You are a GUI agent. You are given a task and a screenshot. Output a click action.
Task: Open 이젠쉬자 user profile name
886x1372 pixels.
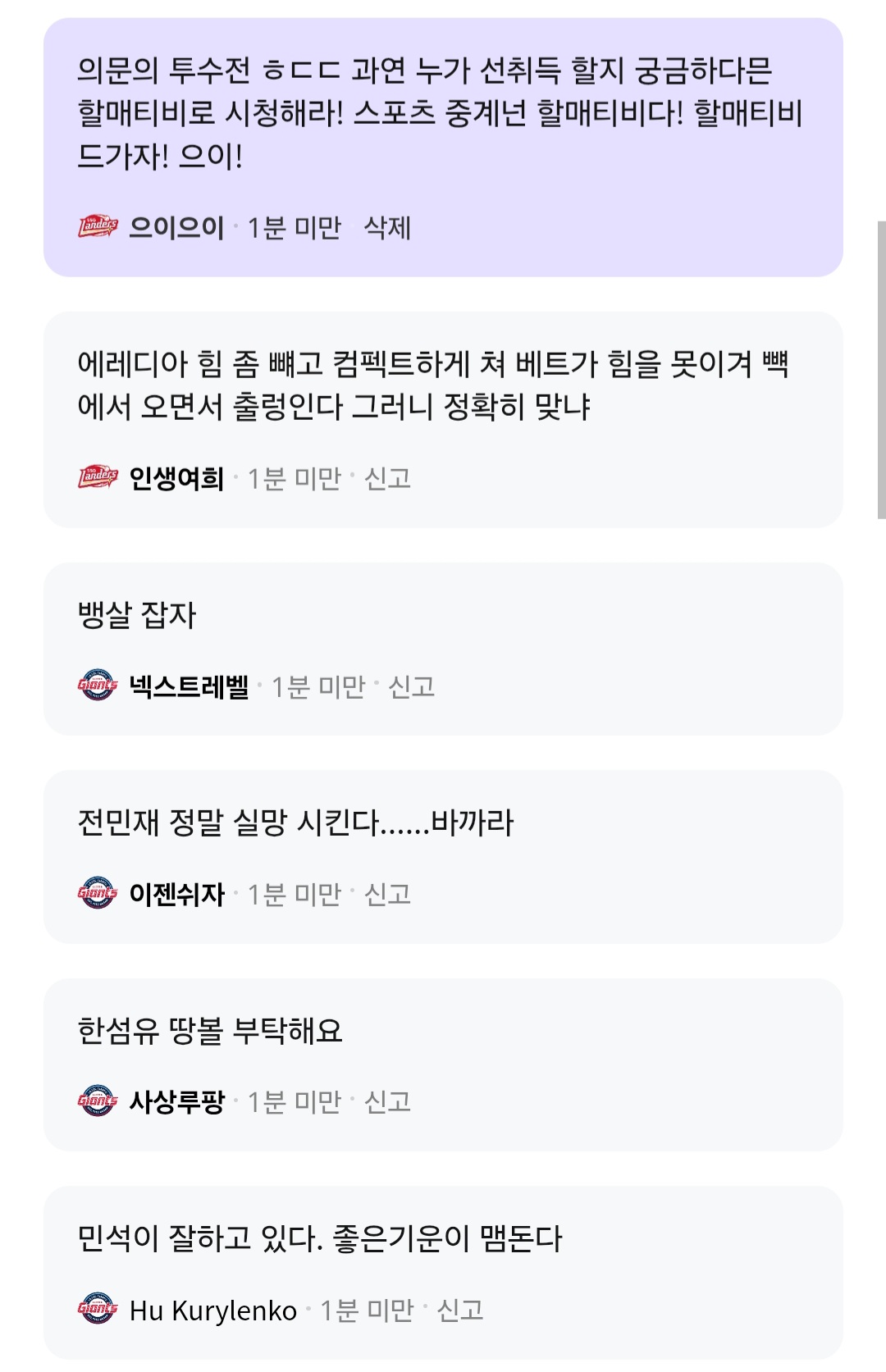[176, 894]
